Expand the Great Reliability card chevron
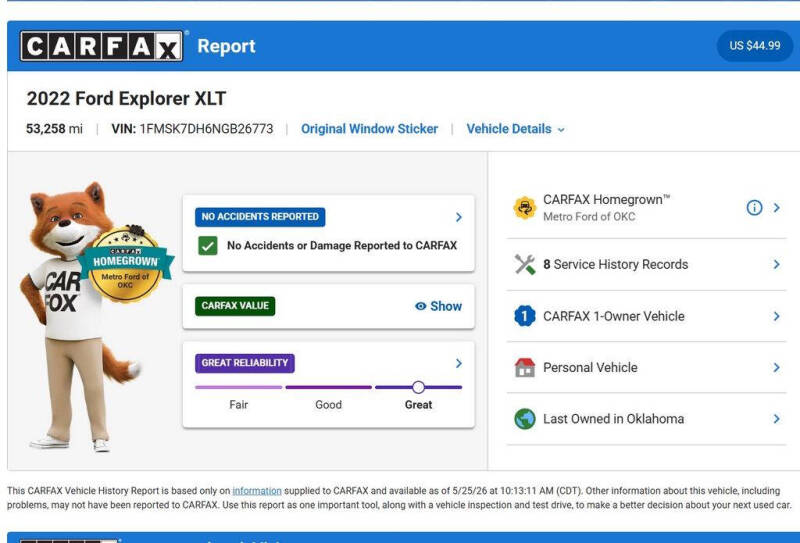This screenshot has width=800, height=543. point(459,363)
